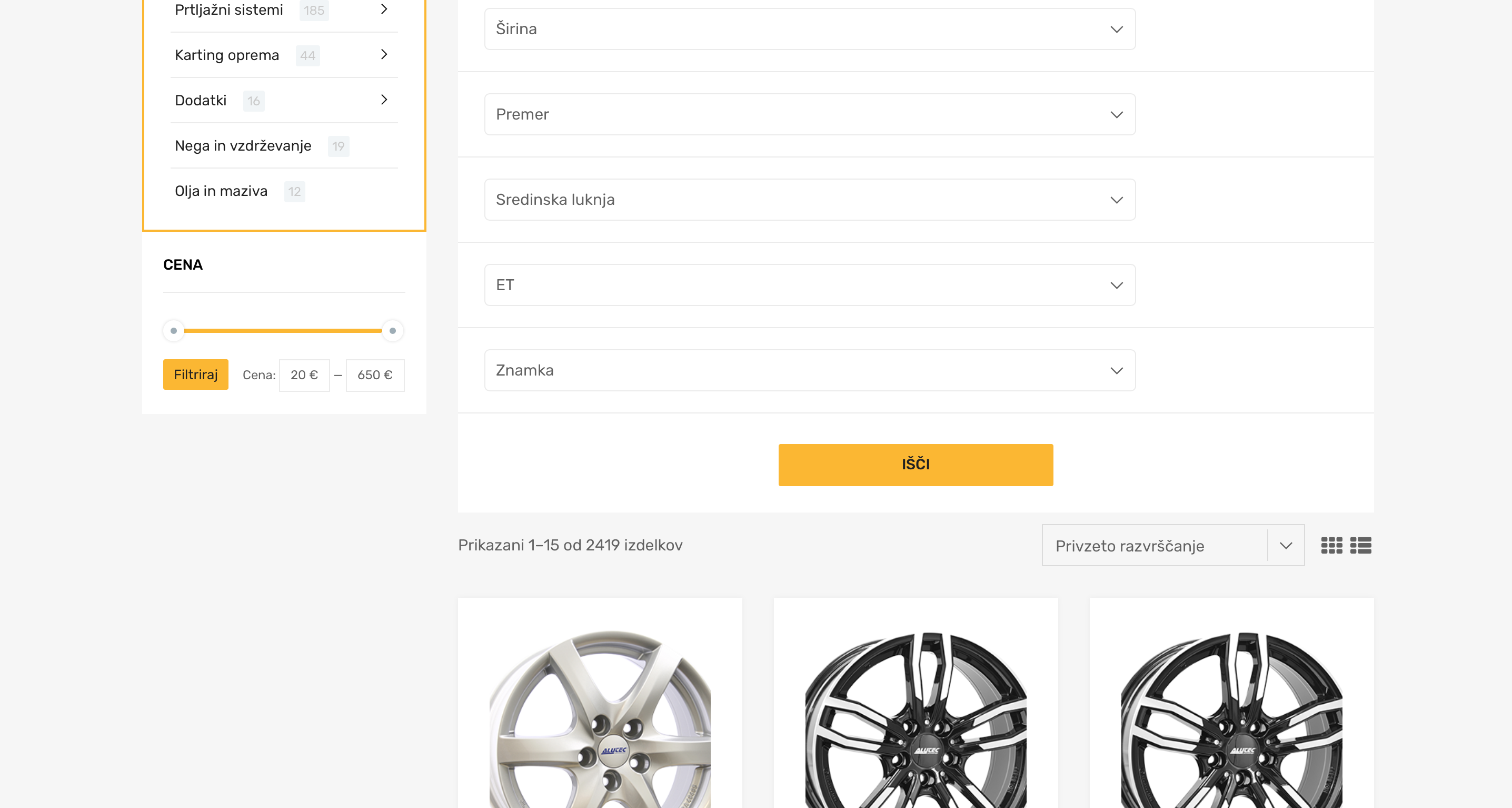Click minimum price slider handle
The width and height of the screenshot is (1512, 808).
[x=173, y=331]
